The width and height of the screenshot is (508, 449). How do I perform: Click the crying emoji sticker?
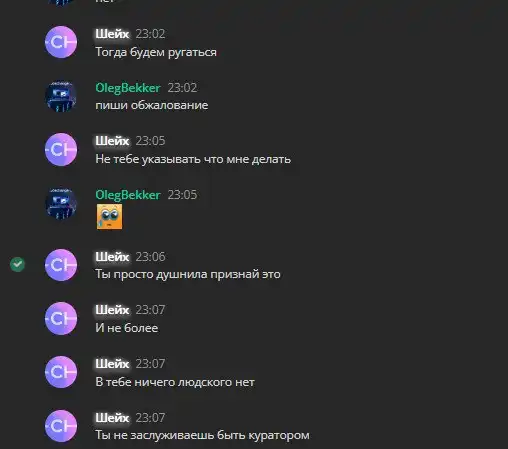[109, 217]
